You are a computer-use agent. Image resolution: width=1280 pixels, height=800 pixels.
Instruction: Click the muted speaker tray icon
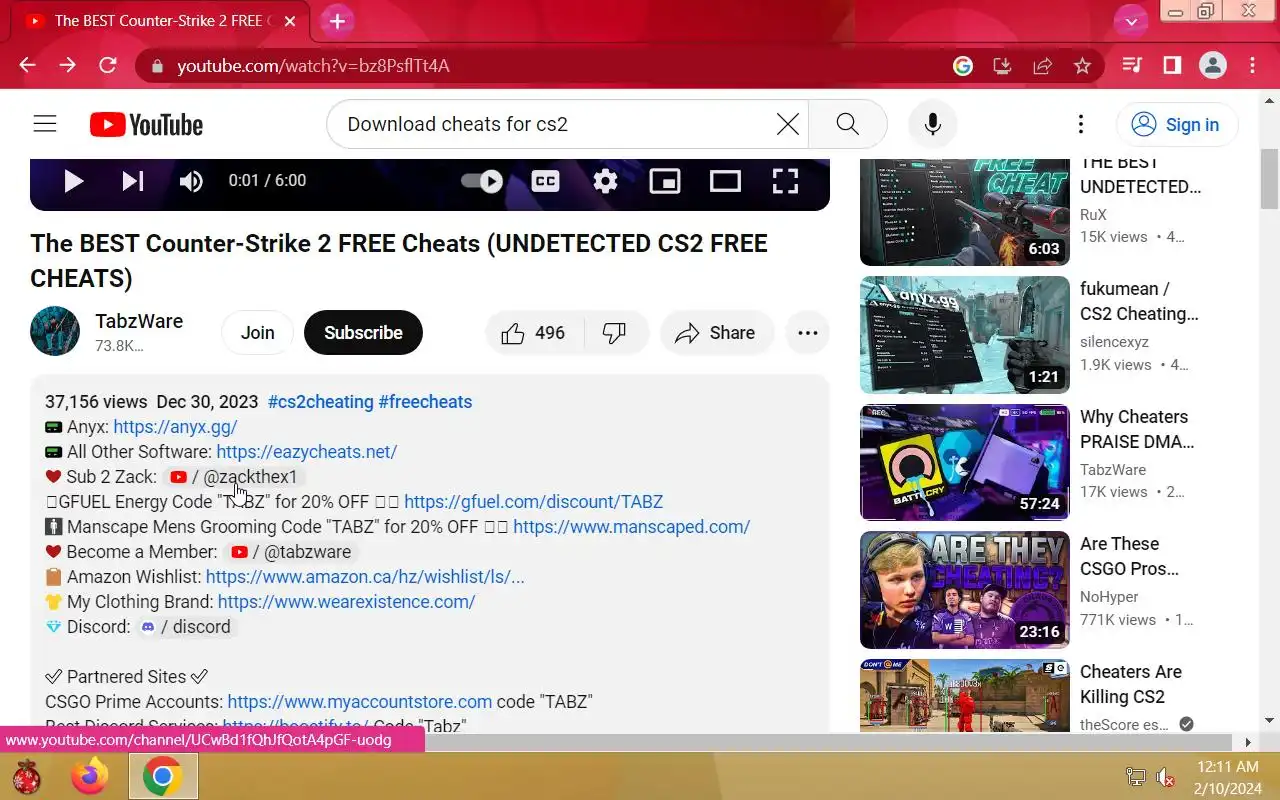point(1165,777)
